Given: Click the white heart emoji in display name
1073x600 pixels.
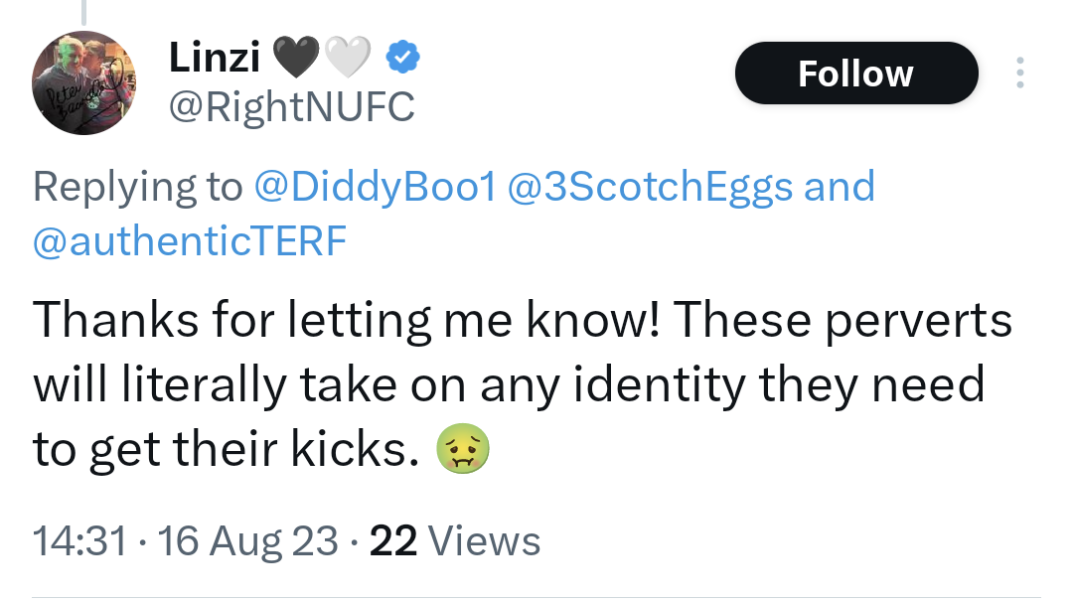Looking at the screenshot, I should [347, 55].
